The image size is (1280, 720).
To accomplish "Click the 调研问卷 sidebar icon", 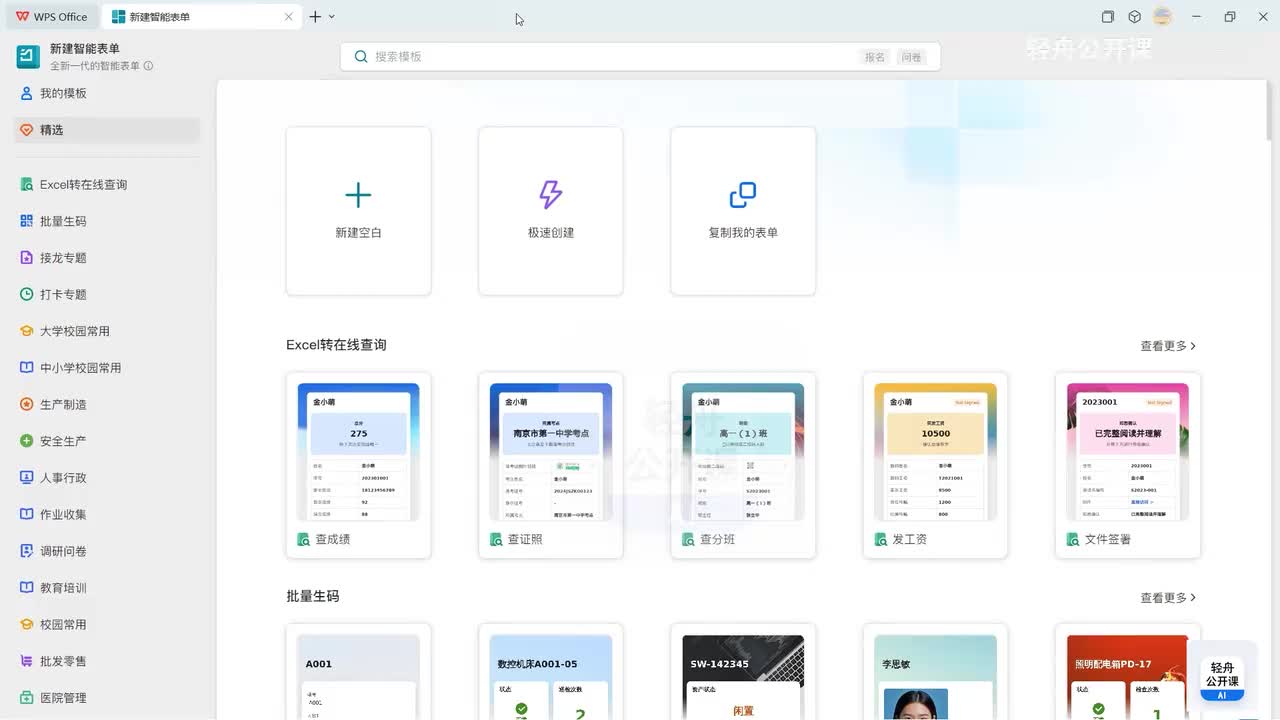I will (27, 551).
